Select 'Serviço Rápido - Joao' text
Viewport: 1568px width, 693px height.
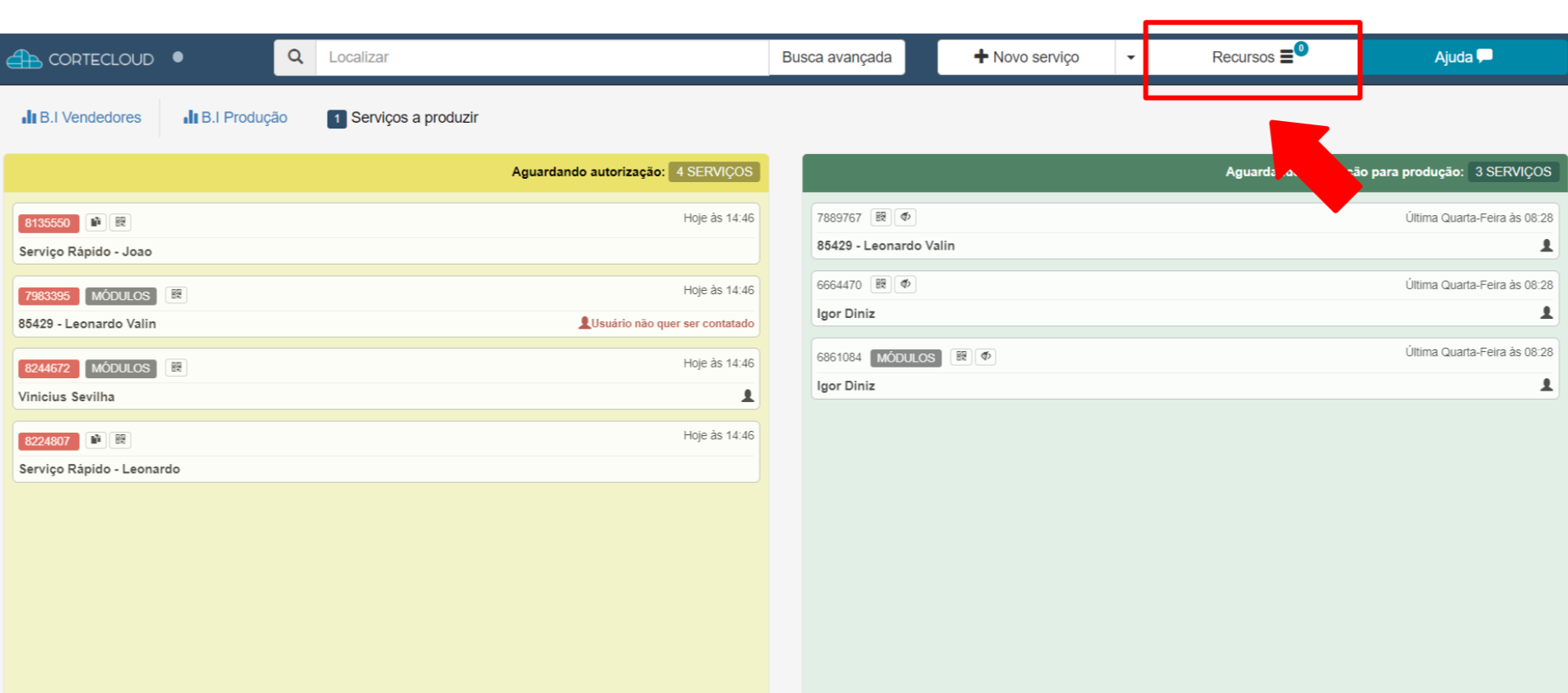click(x=86, y=251)
